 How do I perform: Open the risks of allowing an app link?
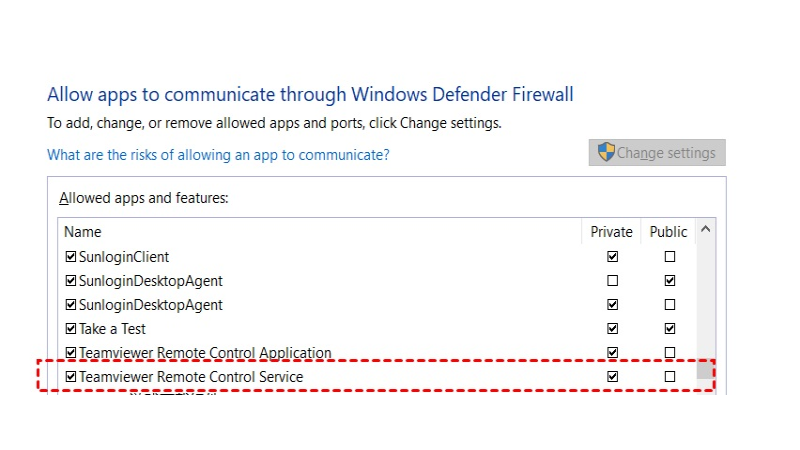coord(218,155)
